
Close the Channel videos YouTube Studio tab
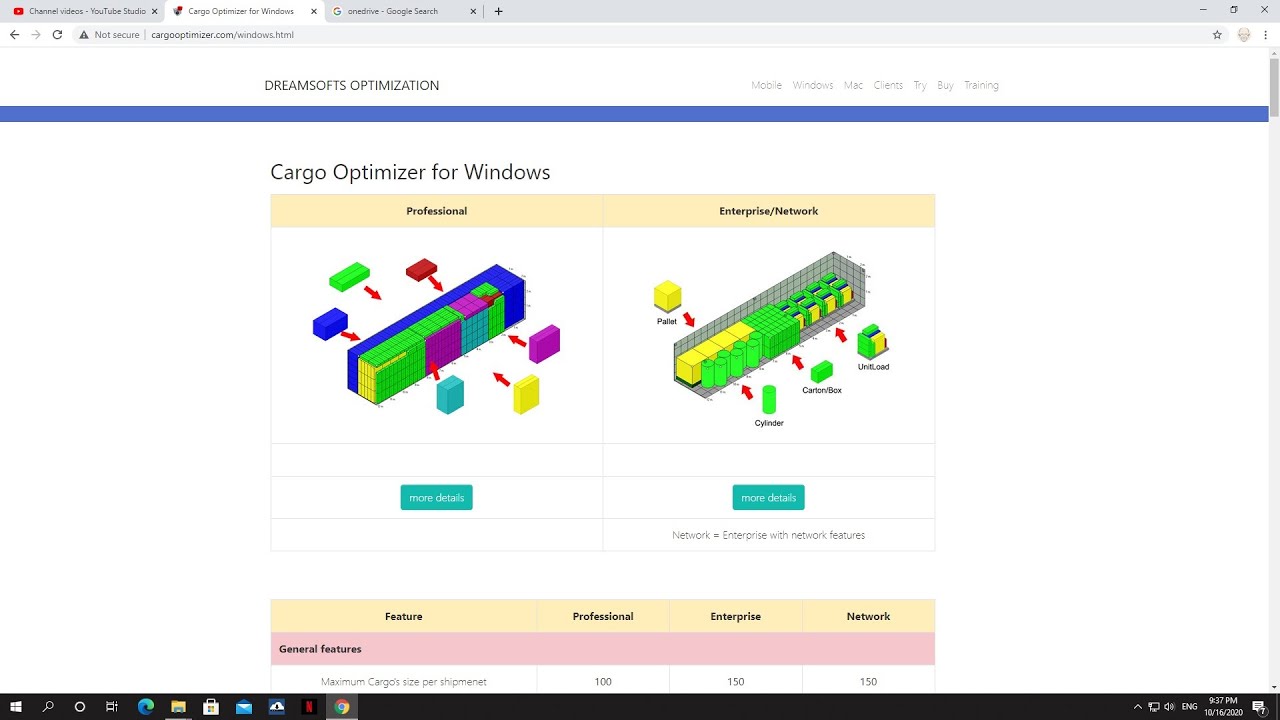pos(154,11)
